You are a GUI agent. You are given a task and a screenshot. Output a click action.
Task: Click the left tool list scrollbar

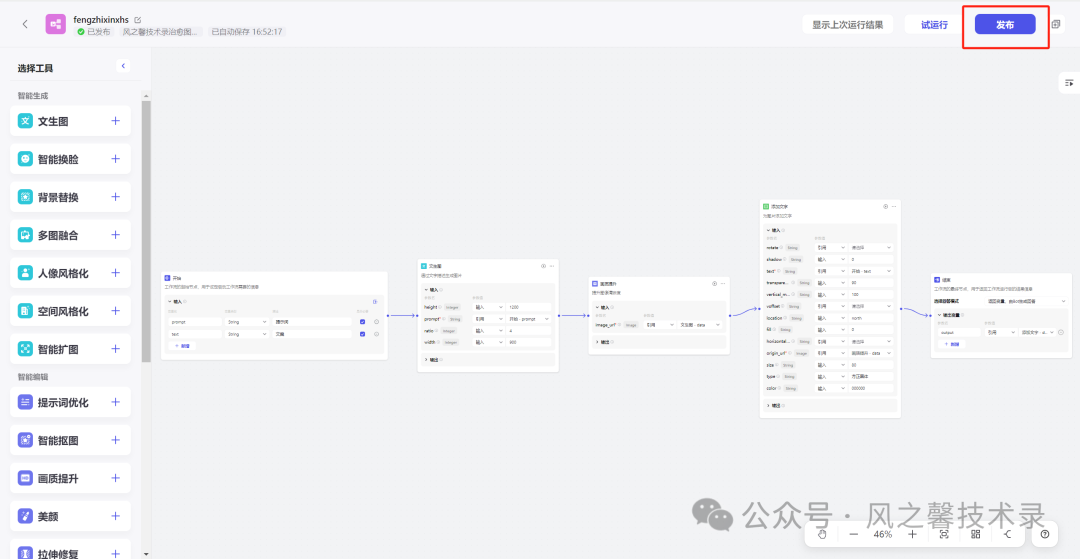[x=146, y=231]
